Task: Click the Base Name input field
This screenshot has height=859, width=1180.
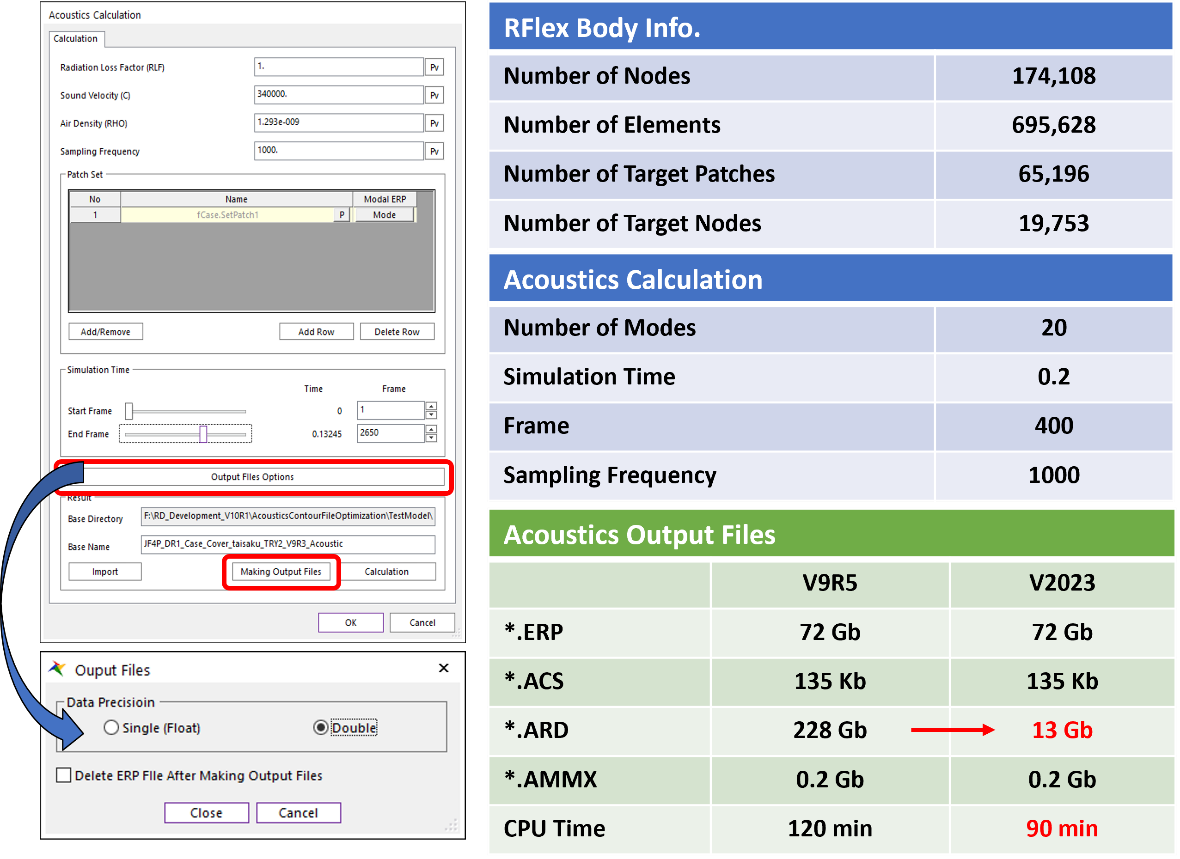Action: 288,545
